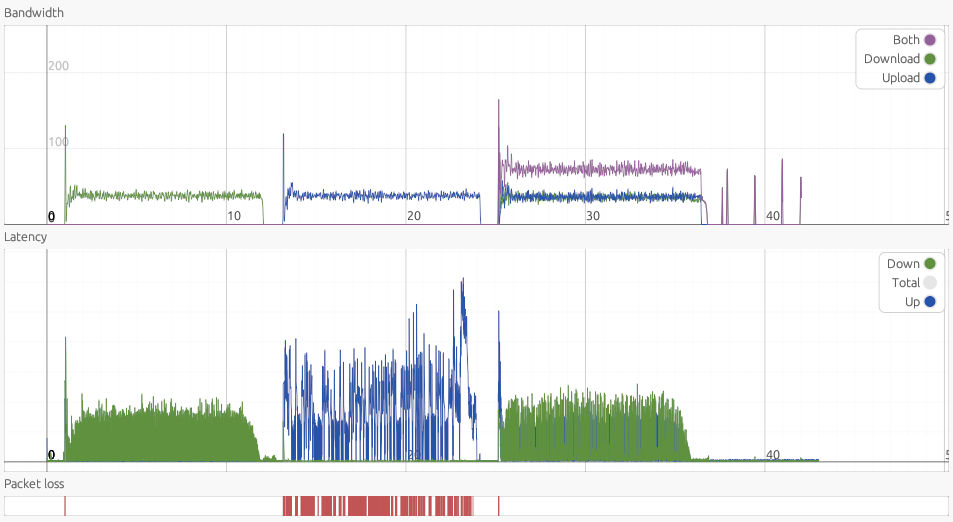
Task: Toggle the purple Both series in Bandwidth legend
Action: pyautogui.click(x=929, y=40)
